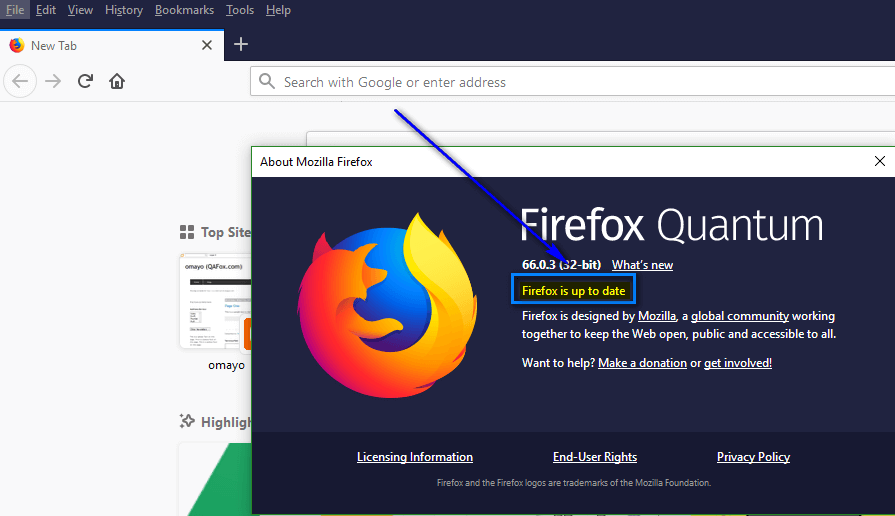The height and width of the screenshot is (516, 895).
Task: Open the Privacy Policy link
Action: [753, 457]
